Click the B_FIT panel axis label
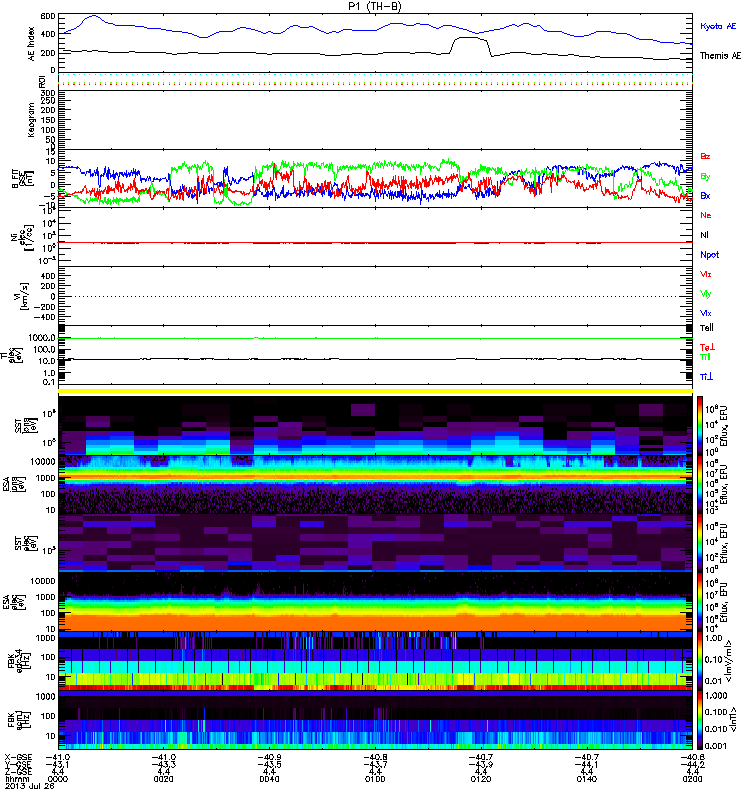This screenshot has height=800, width=750. (x=23, y=179)
